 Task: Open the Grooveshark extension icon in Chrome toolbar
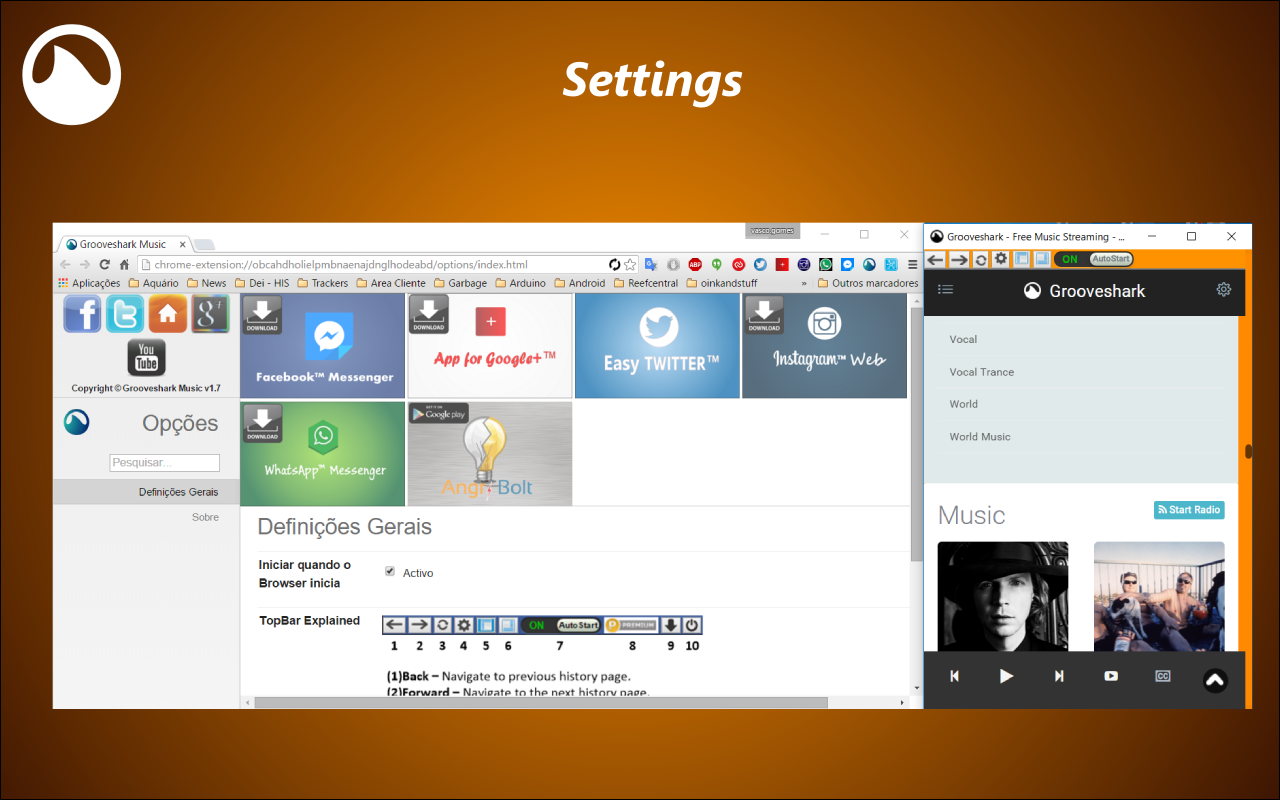pyautogui.click(x=869, y=265)
